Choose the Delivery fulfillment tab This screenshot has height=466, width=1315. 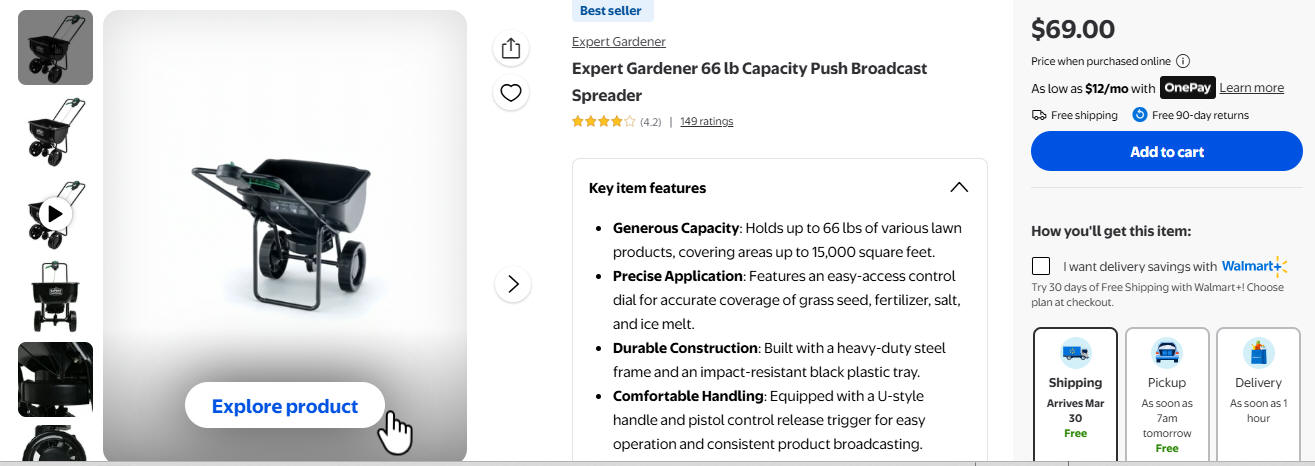[1258, 390]
